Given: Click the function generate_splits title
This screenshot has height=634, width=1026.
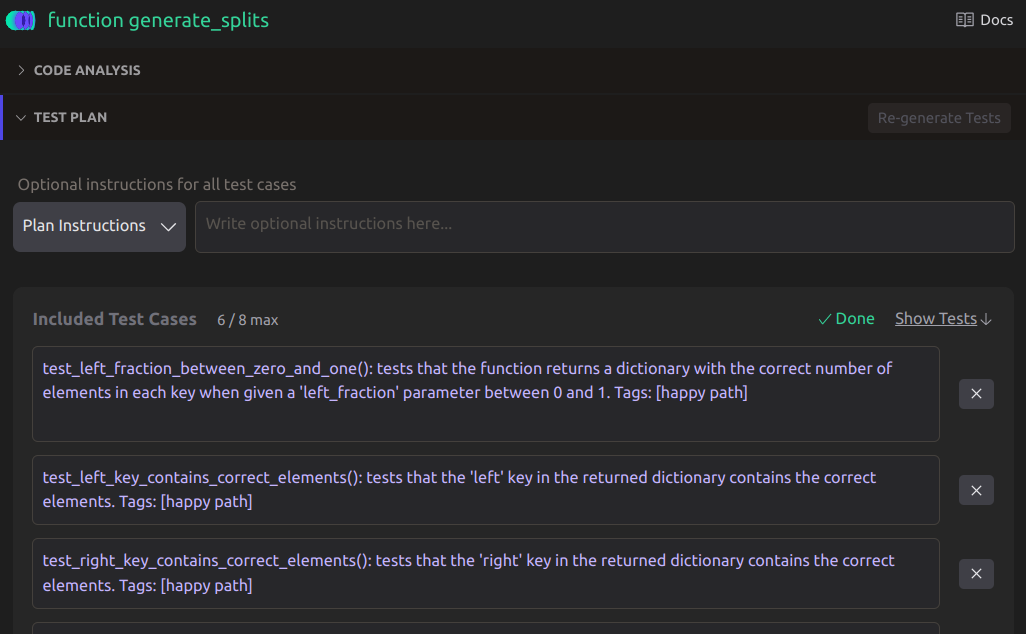Looking at the screenshot, I should [158, 20].
